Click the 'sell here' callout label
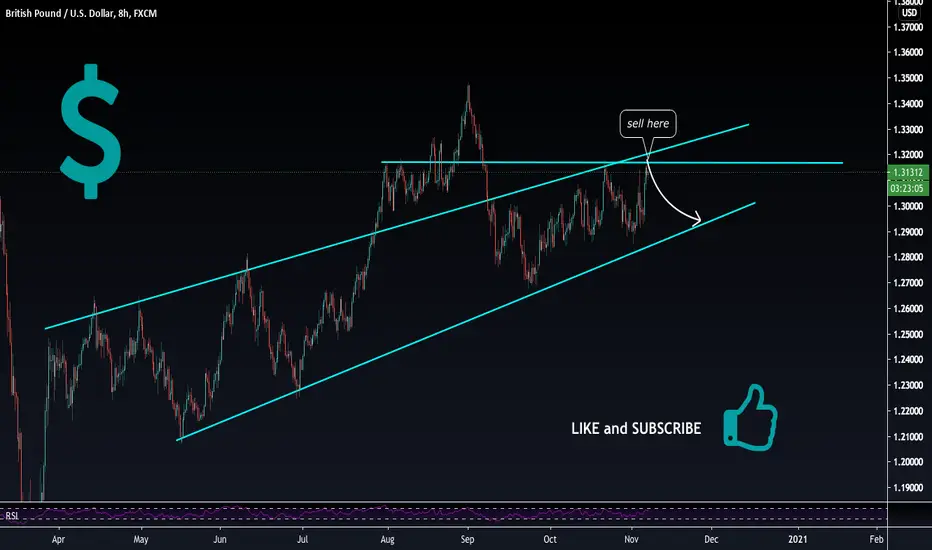 [648, 124]
